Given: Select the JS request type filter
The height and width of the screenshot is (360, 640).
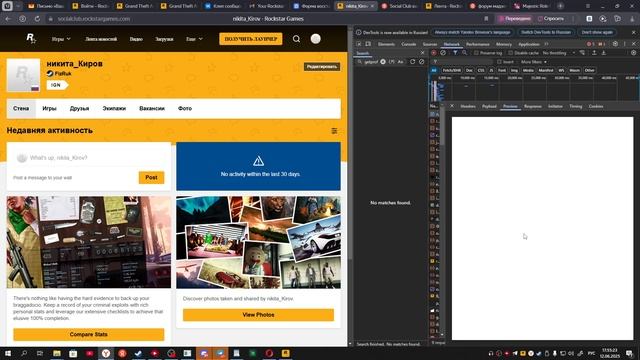Looking at the screenshot, I should click(491, 70).
